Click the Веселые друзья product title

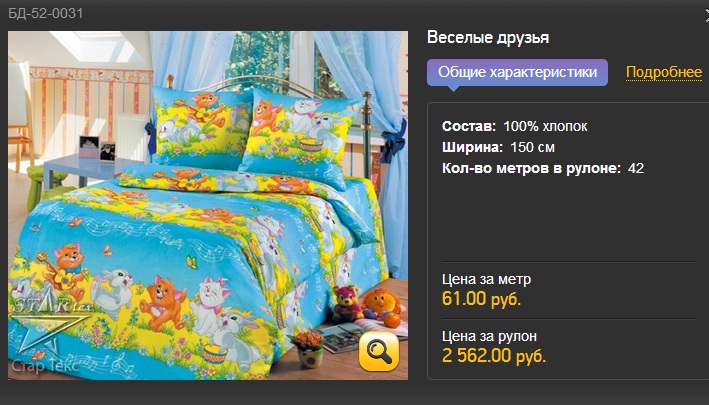click(488, 38)
